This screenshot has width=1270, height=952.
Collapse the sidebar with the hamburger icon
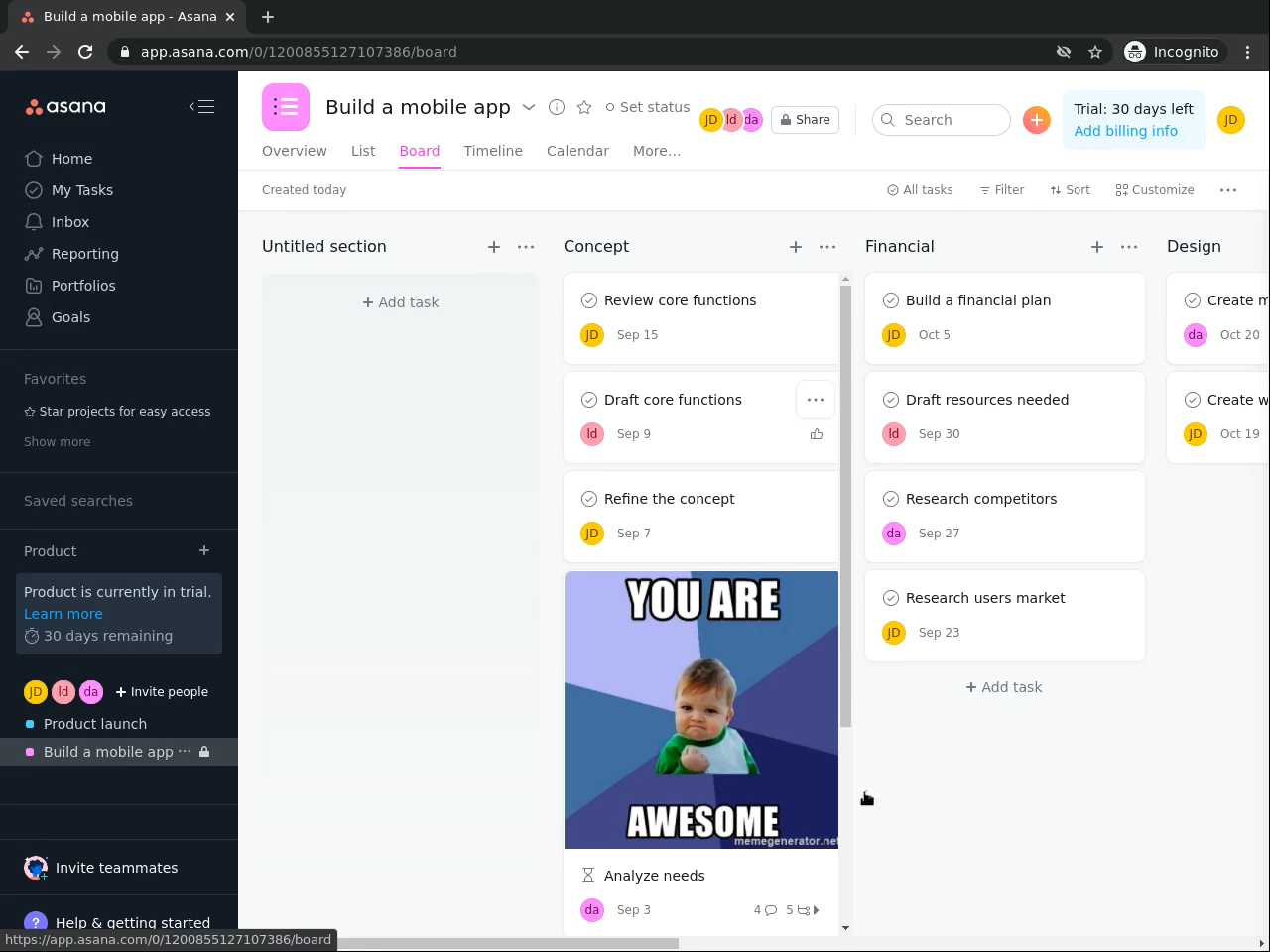coord(202,106)
